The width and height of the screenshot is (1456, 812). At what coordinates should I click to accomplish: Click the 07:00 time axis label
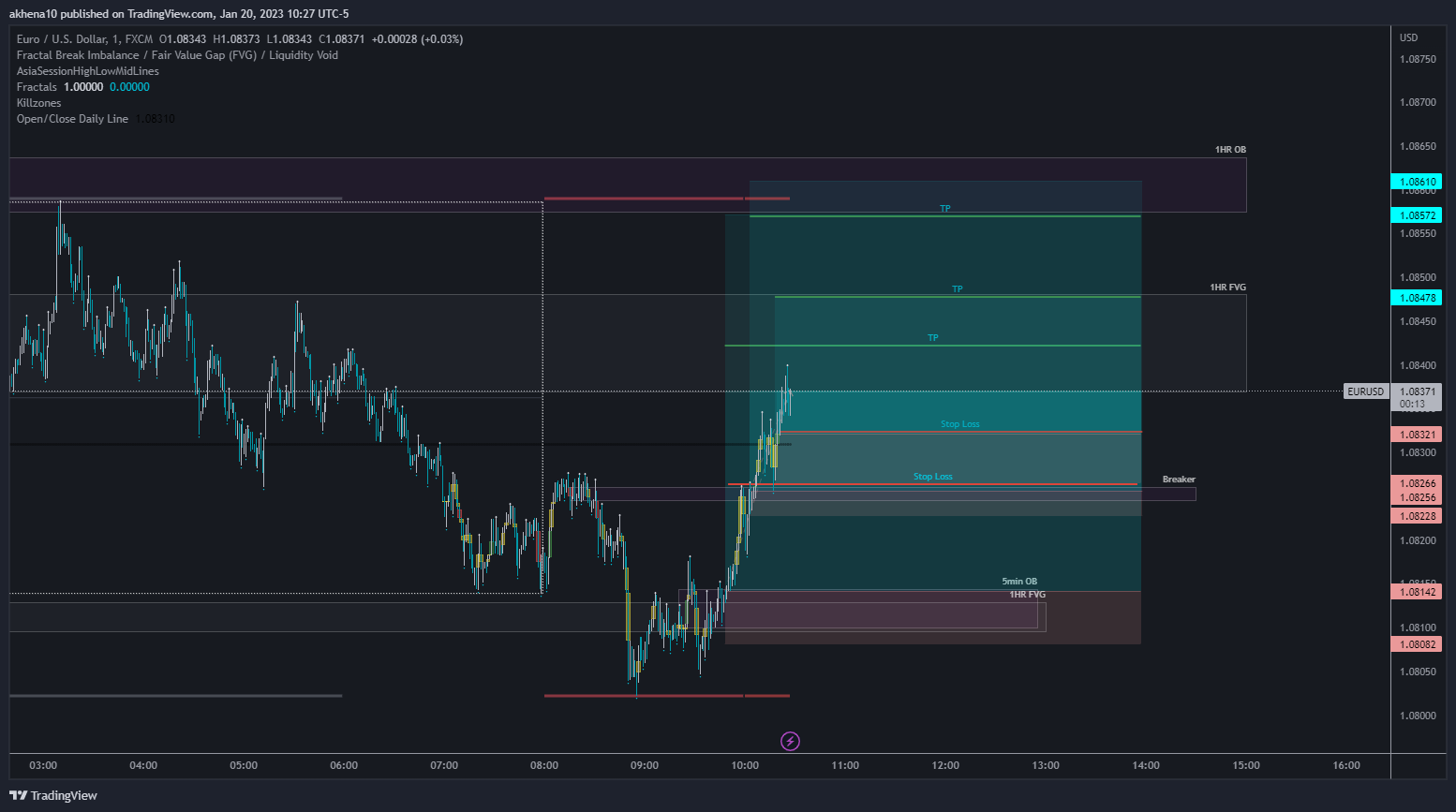coord(444,765)
